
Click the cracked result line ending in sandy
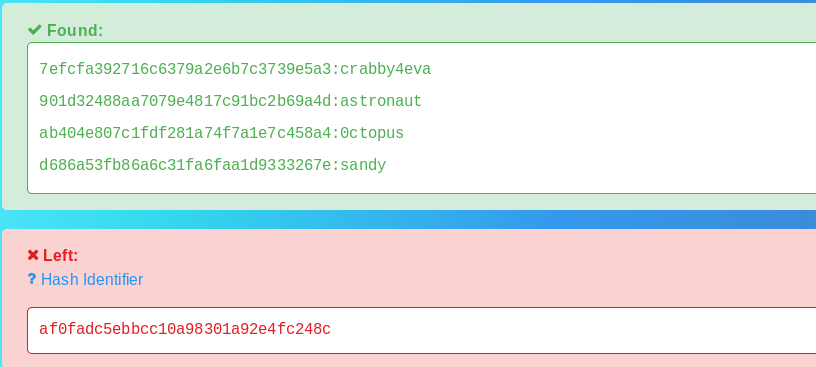point(213,166)
